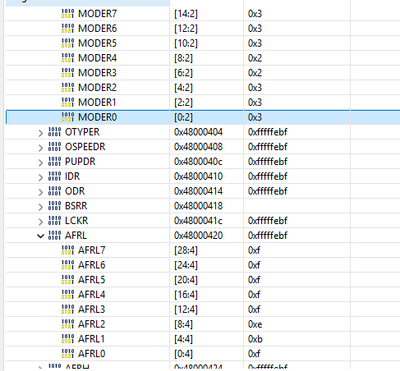Viewport: 400px width, 371px height.
Task: Click the register icon beside LCKR
Action: pyautogui.click(x=55, y=221)
